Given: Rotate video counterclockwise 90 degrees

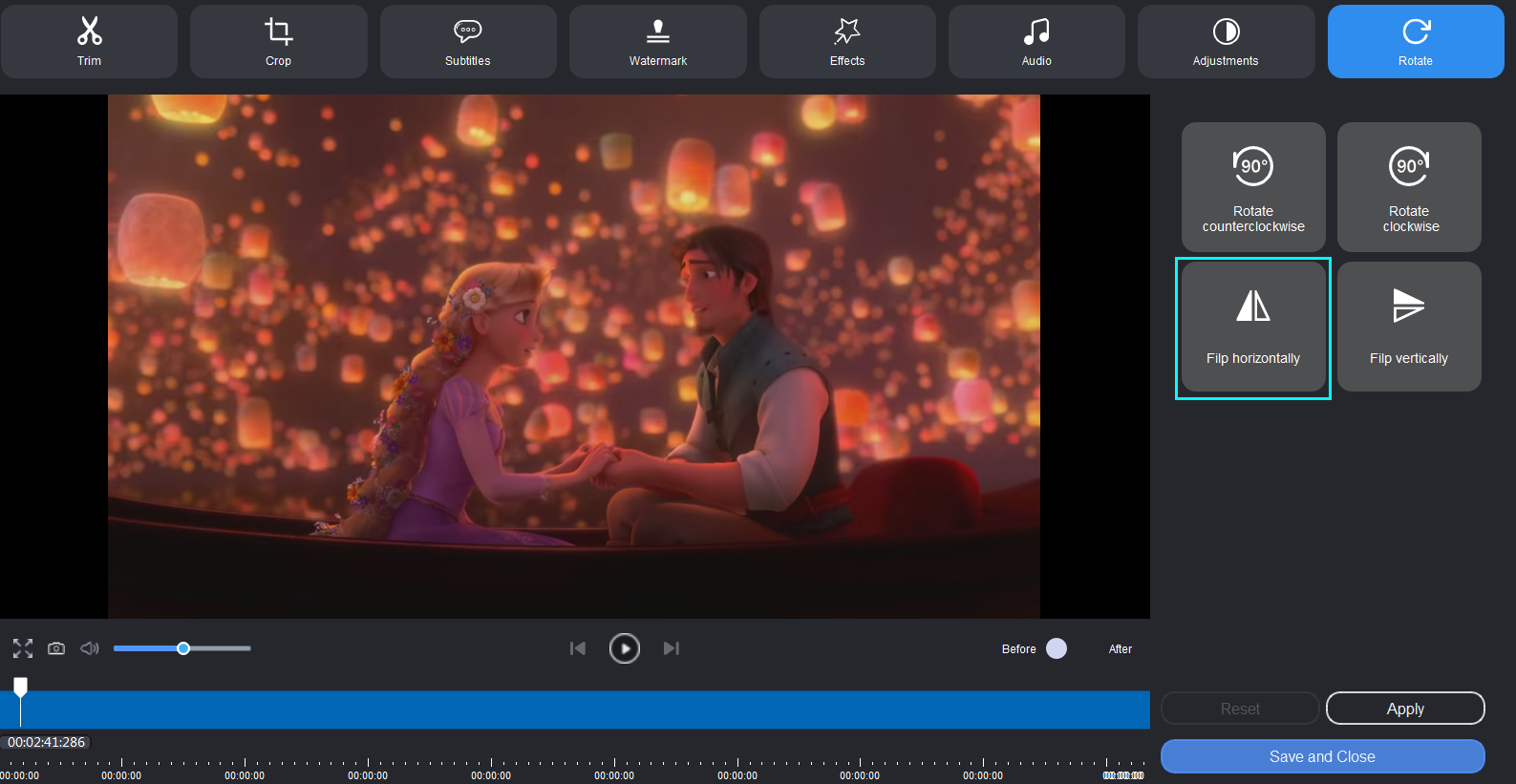Looking at the screenshot, I should 1253,187.
